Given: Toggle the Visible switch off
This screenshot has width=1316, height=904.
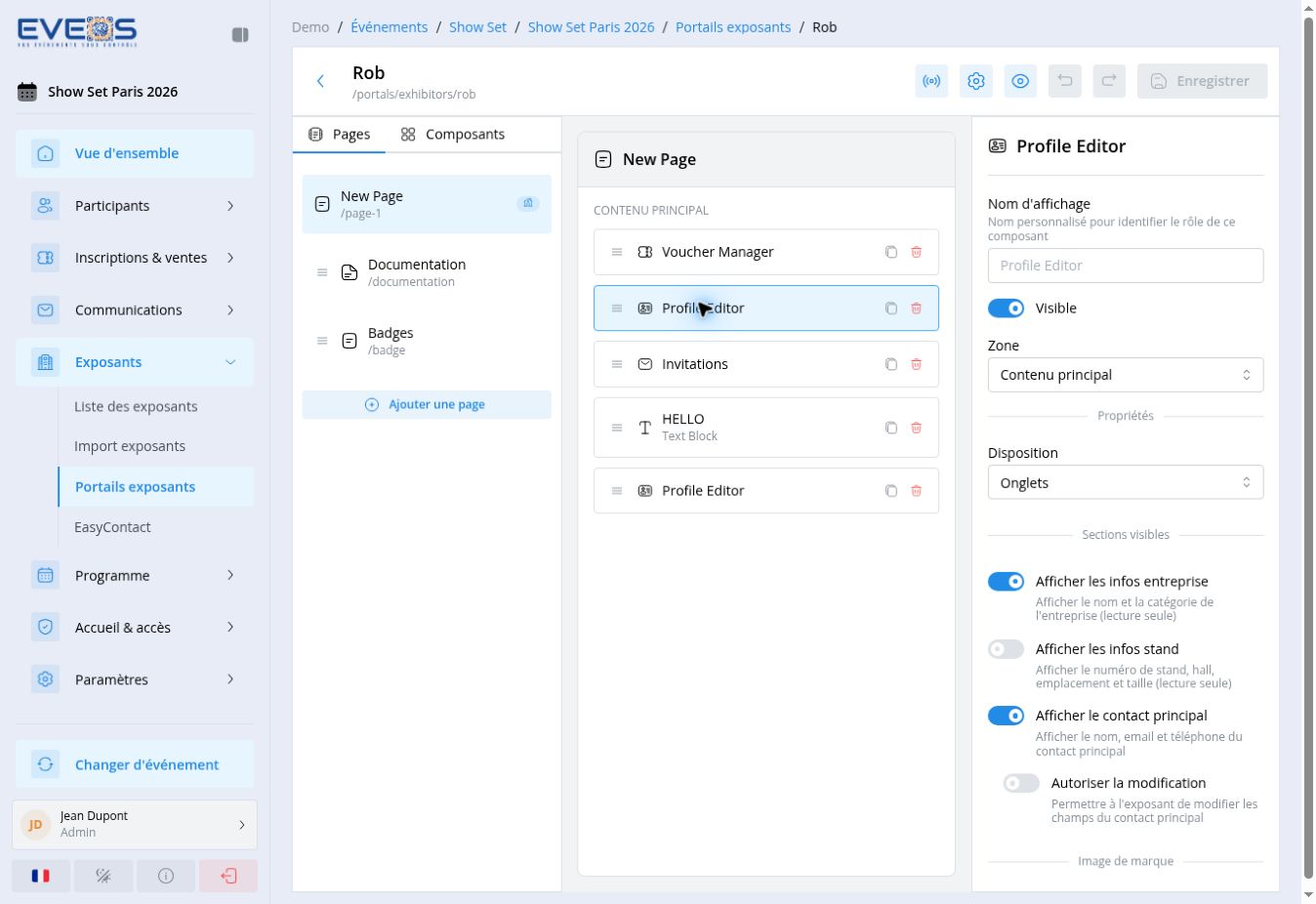Looking at the screenshot, I should pos(1006,308).
